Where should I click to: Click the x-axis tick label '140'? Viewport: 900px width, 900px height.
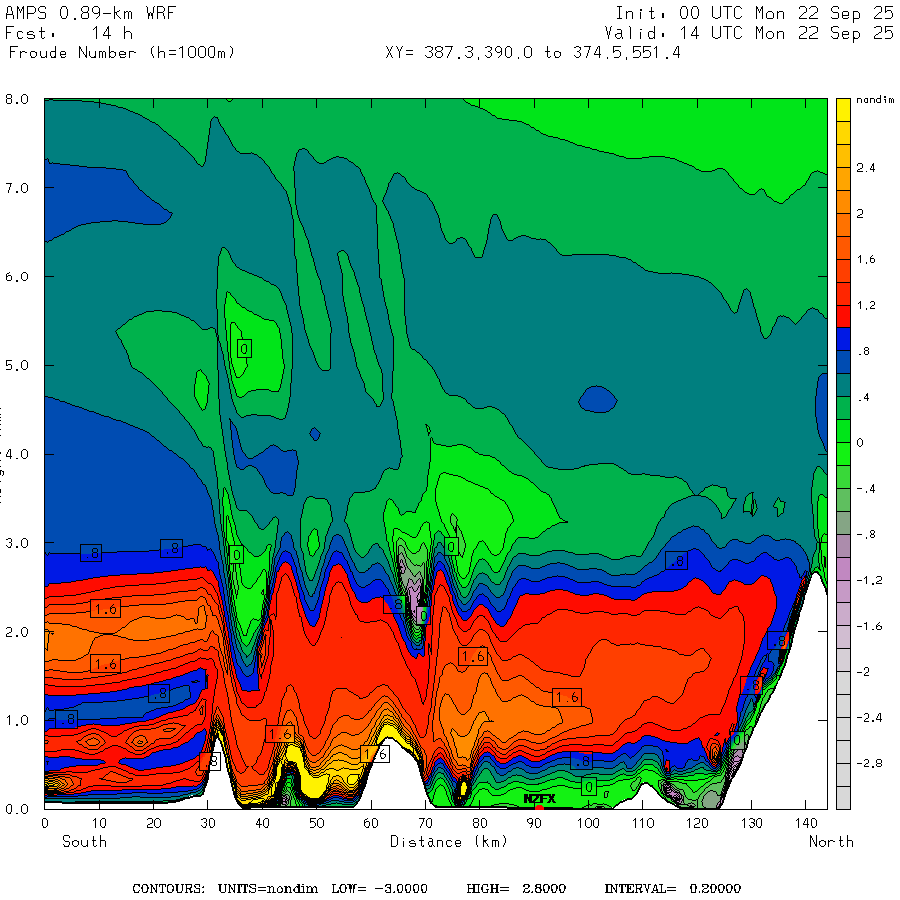[x=806, y=823]
